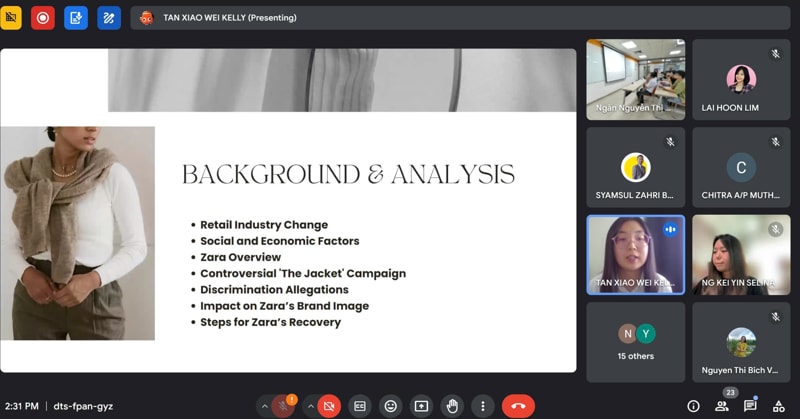Click the red record extension icon
800x419 pixels.
[x=42, y=17]
